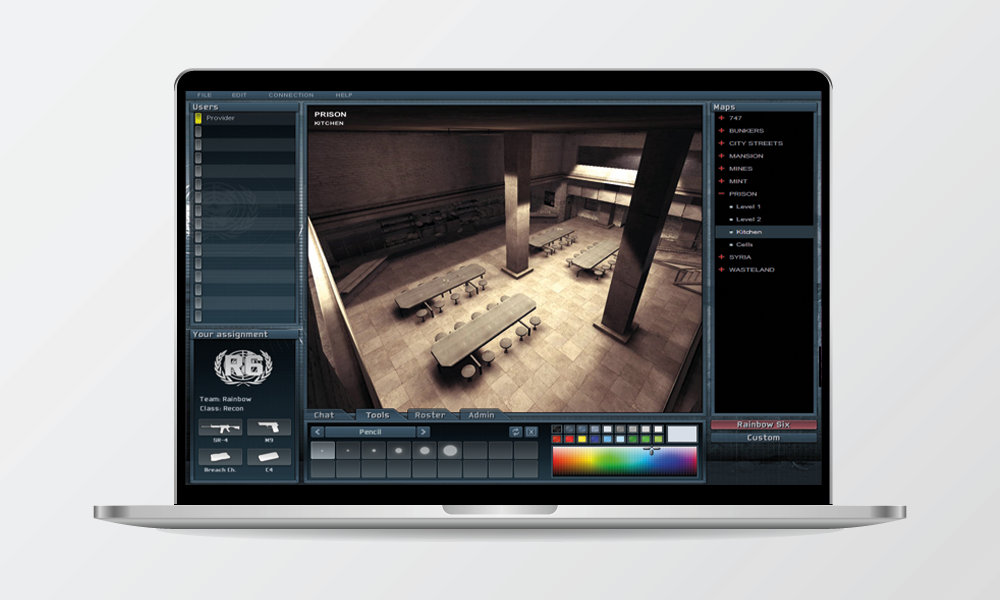
Task: Choose the C4 explosive icon
Action: coord(269,456)
